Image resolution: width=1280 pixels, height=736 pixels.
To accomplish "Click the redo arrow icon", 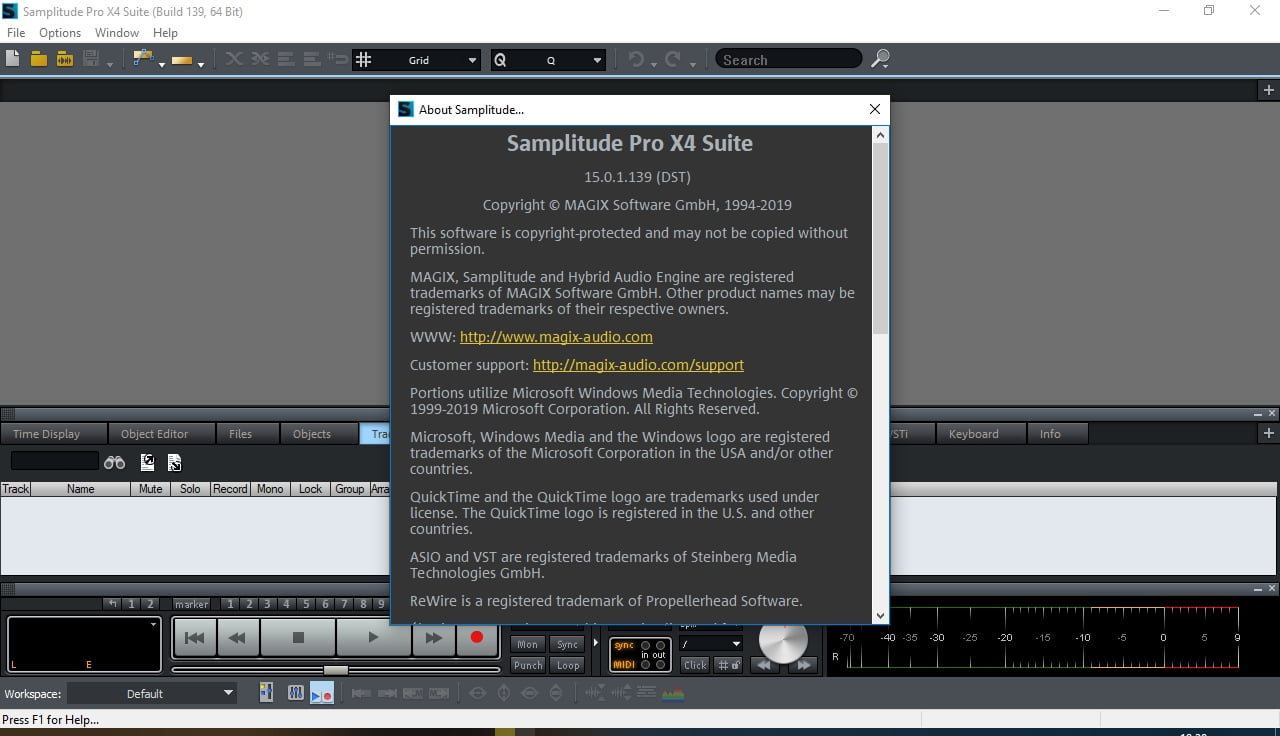I will tap(673, 59).
